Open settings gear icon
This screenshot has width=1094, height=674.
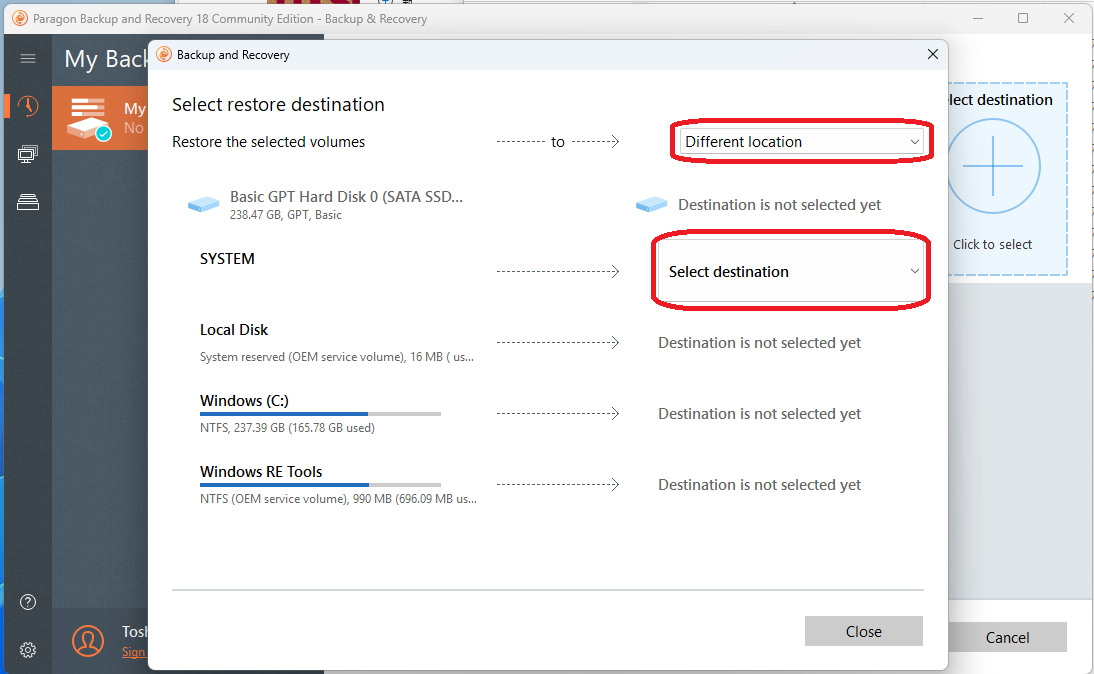coord(28,650)
